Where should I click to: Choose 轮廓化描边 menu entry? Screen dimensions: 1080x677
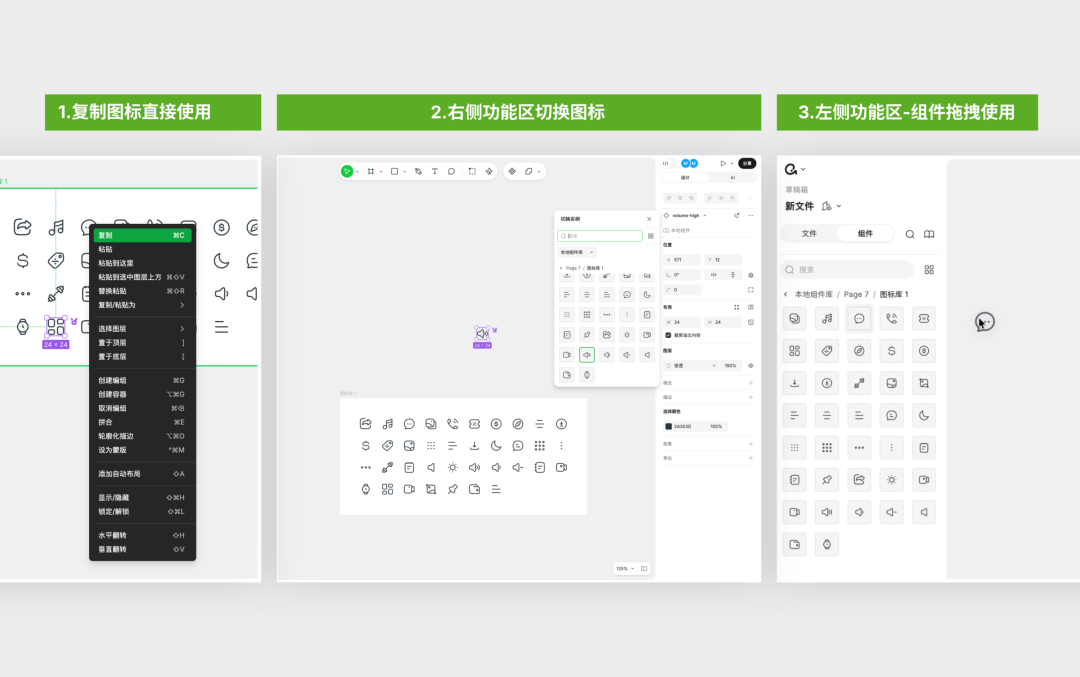point(143,436)
